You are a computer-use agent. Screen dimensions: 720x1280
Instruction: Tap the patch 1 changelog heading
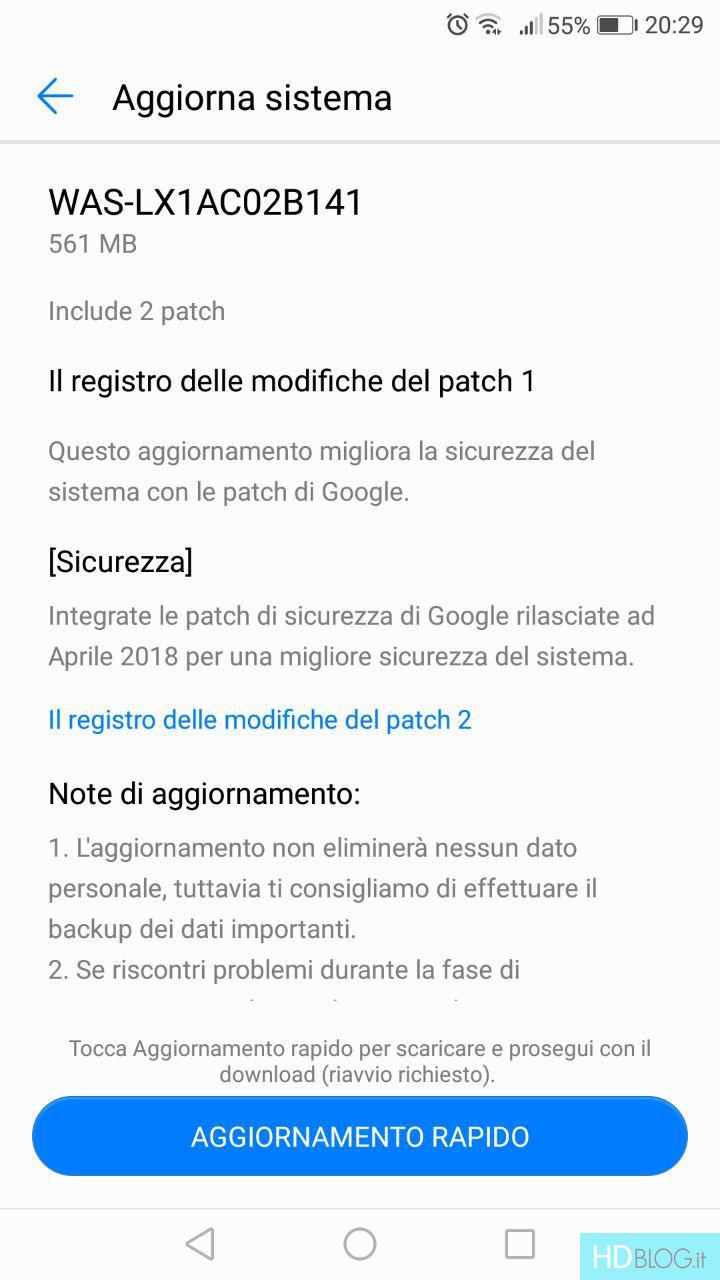(x=291, y=381)
